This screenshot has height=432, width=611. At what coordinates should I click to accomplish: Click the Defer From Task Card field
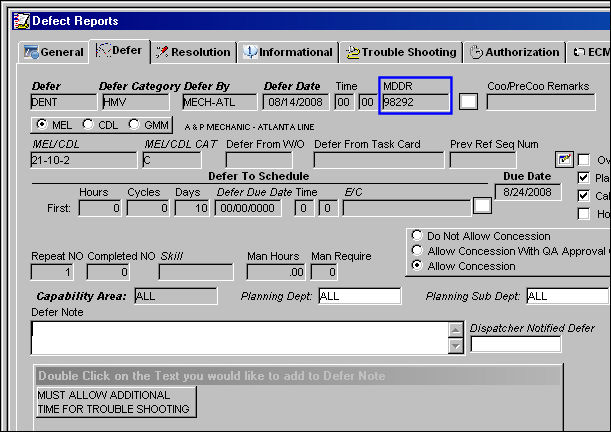379,160
